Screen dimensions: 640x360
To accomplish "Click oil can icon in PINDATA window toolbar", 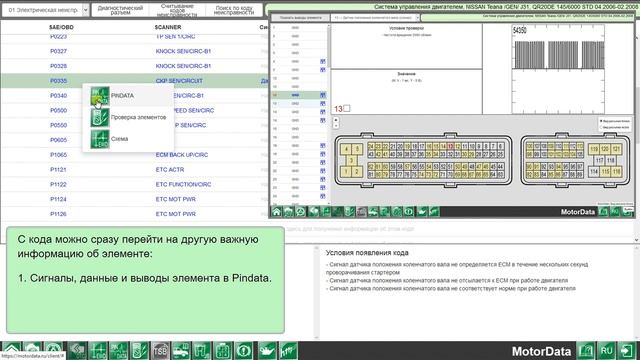I will pos(422,211).
